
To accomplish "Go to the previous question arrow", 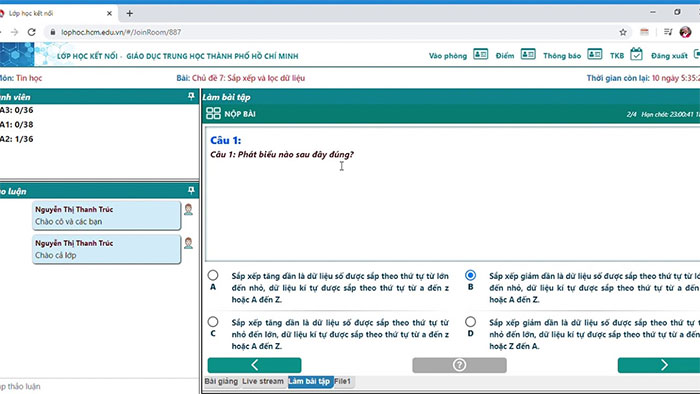I will pos(254,365).
